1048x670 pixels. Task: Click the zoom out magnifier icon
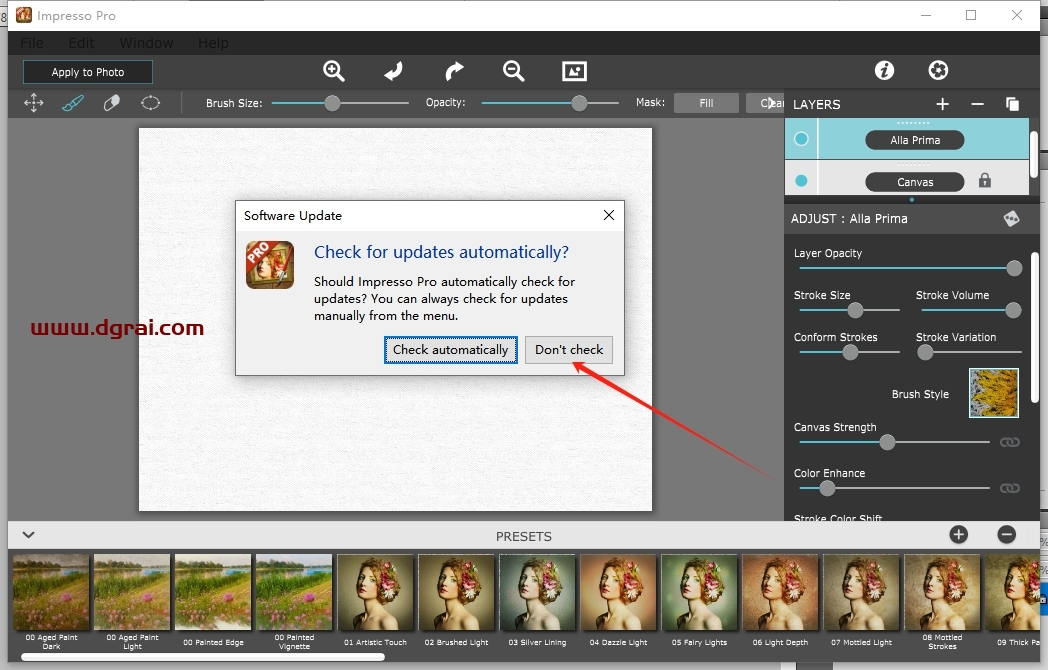pyautogui.click(x=513, y=71)
